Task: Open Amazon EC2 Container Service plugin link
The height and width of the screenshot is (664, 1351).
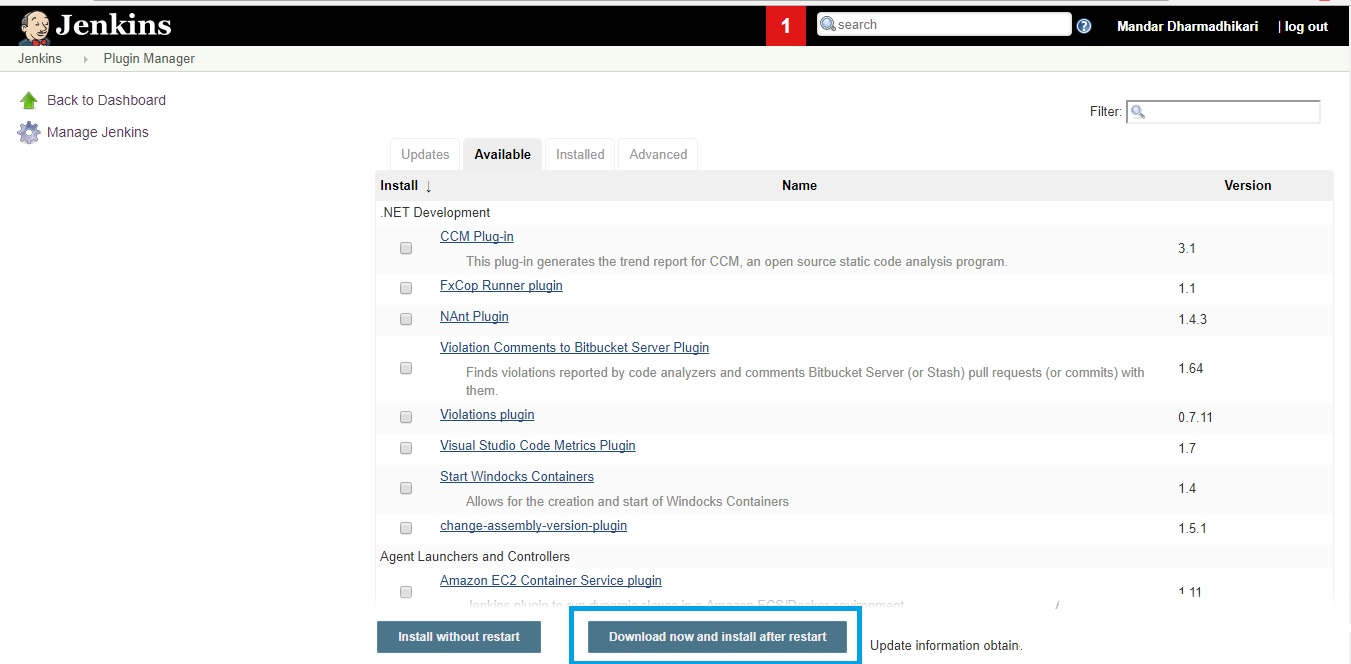Action: [551, 581]
